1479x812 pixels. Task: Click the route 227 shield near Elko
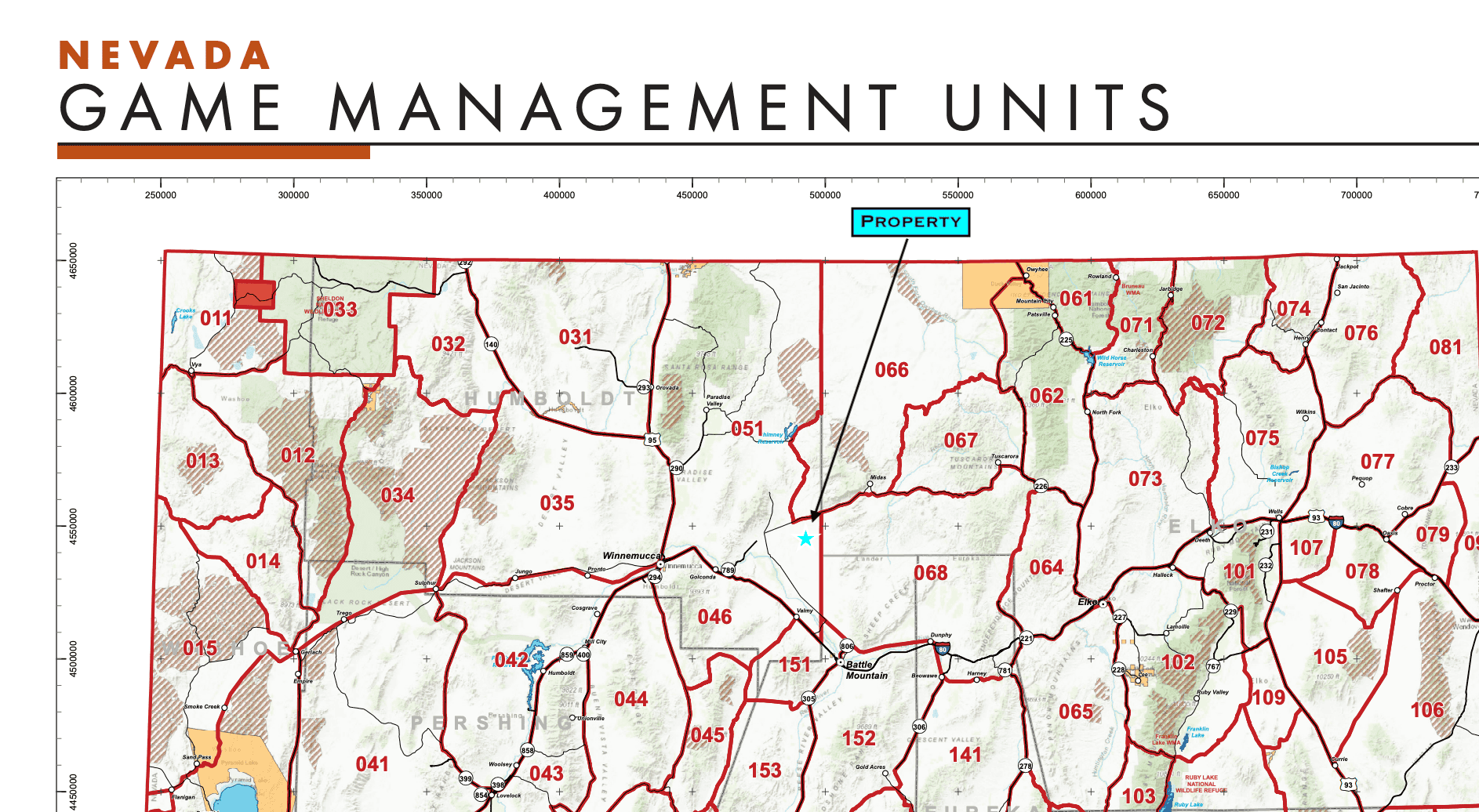point(1120,617)
